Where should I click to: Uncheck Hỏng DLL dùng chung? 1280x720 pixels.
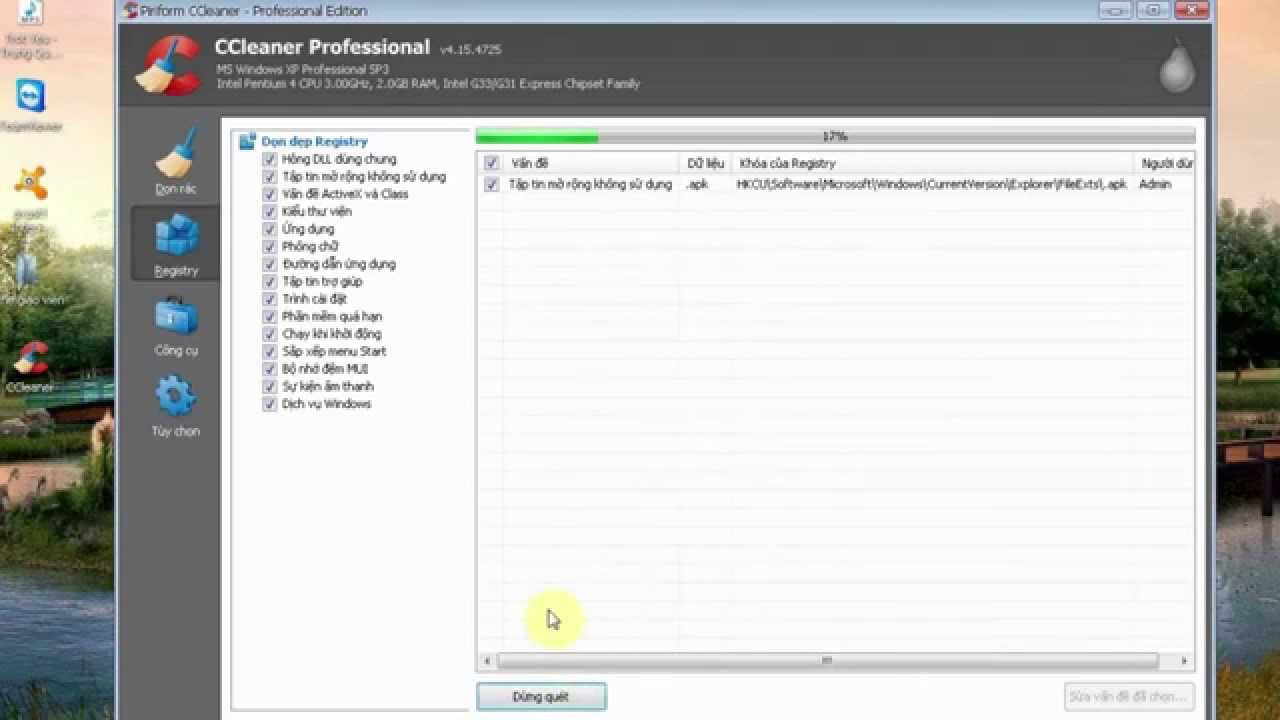269,159
